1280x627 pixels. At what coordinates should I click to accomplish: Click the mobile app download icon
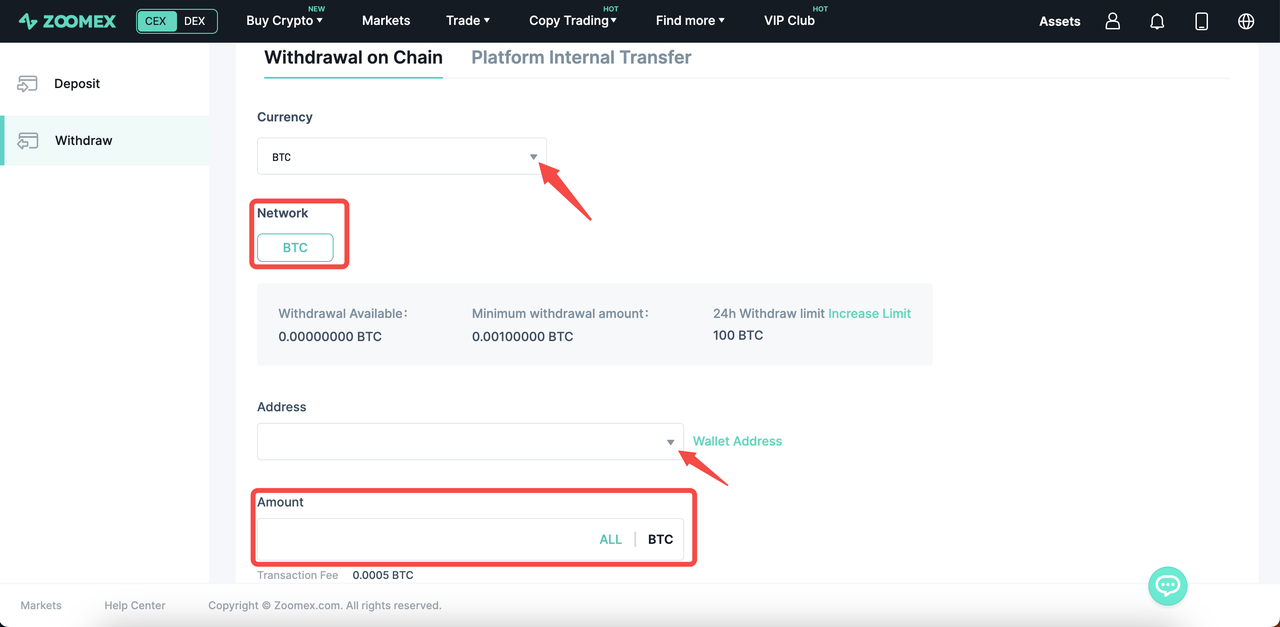1202,21
